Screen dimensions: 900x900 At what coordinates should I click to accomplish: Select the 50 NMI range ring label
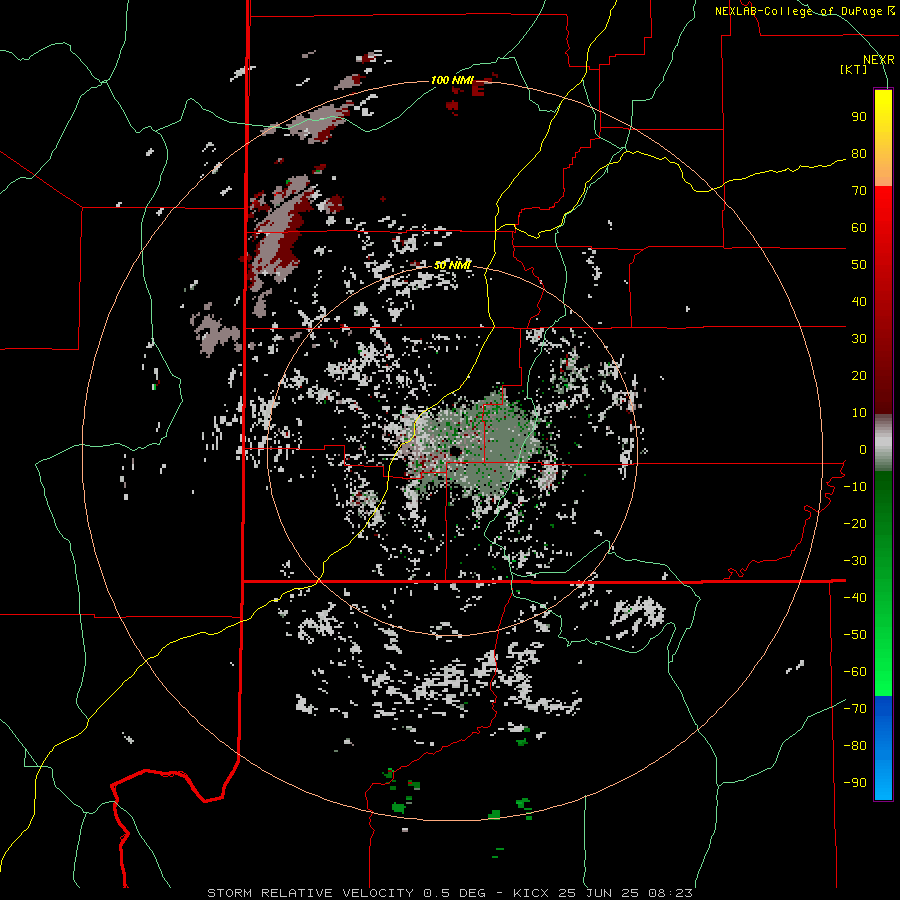[x=452, y=265]
